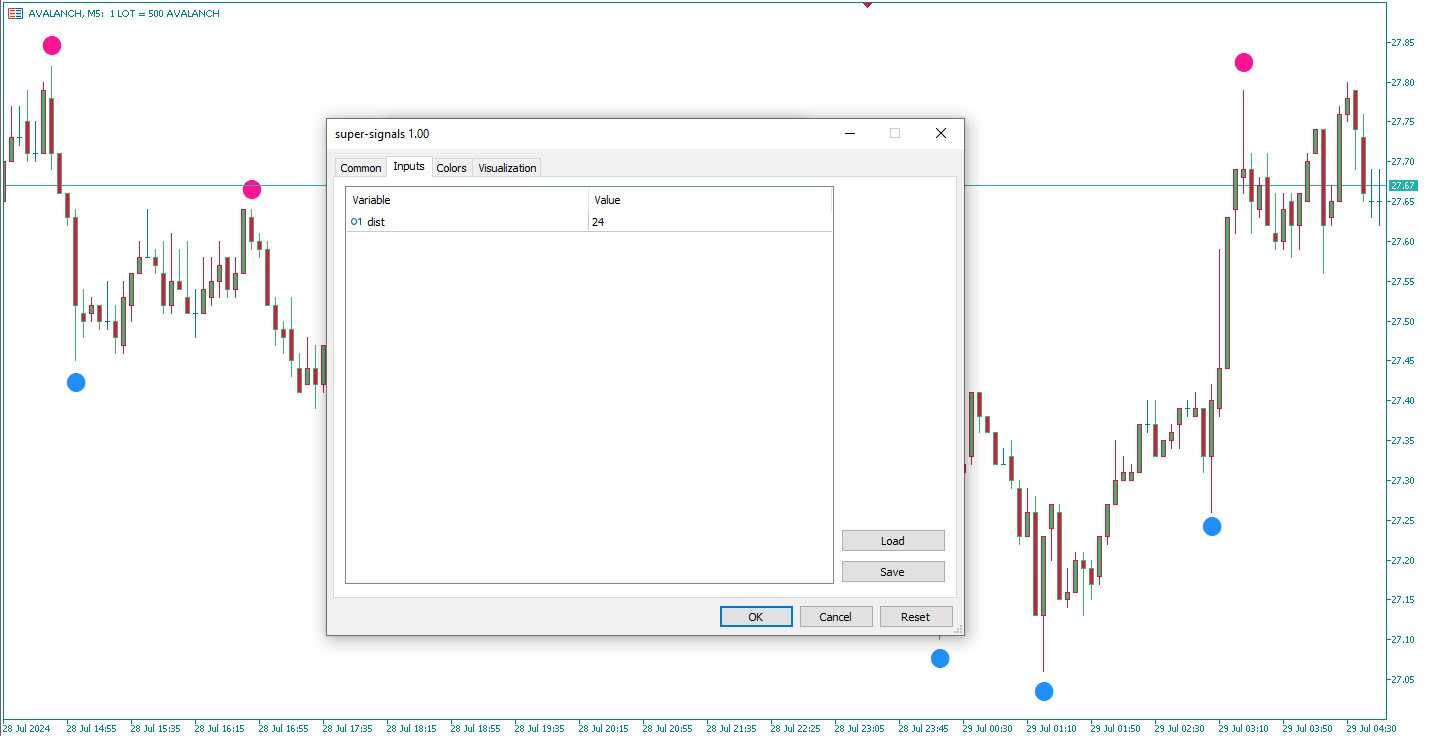Viewport: 1429px width, 736px height.
Task: Click the 01 variable type icon beside dist
Action: [x=357, y=222]
